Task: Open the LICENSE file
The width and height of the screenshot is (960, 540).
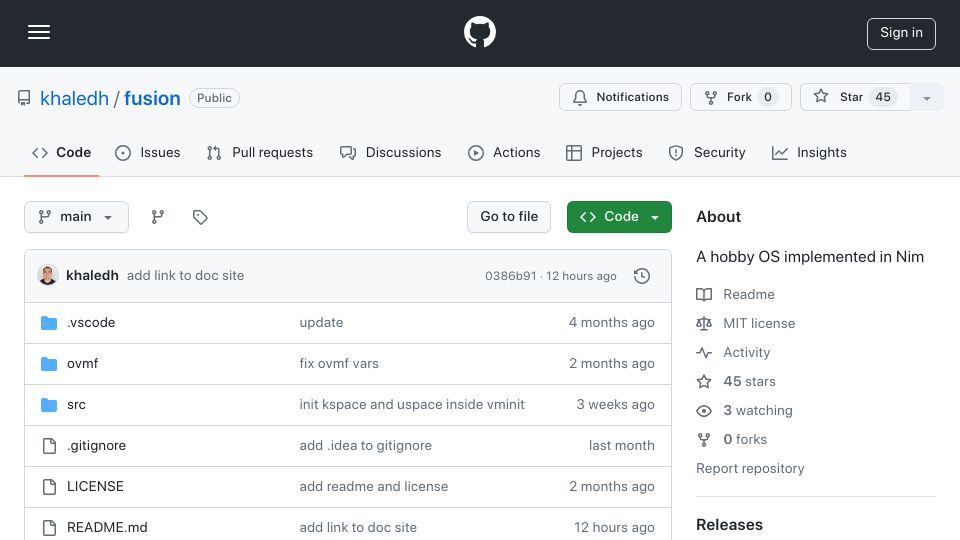Action: 95,487
